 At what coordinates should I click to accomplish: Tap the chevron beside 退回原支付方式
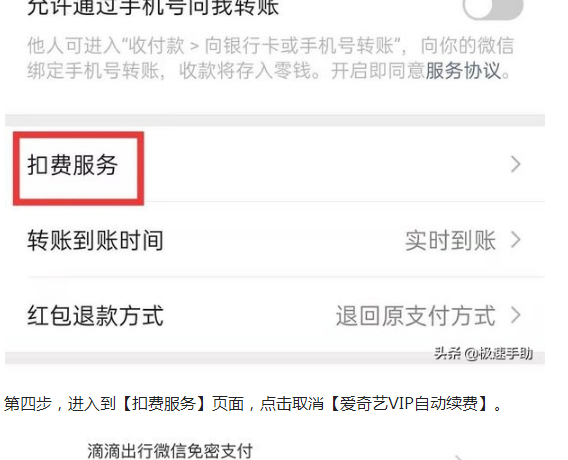click(516, 315)
